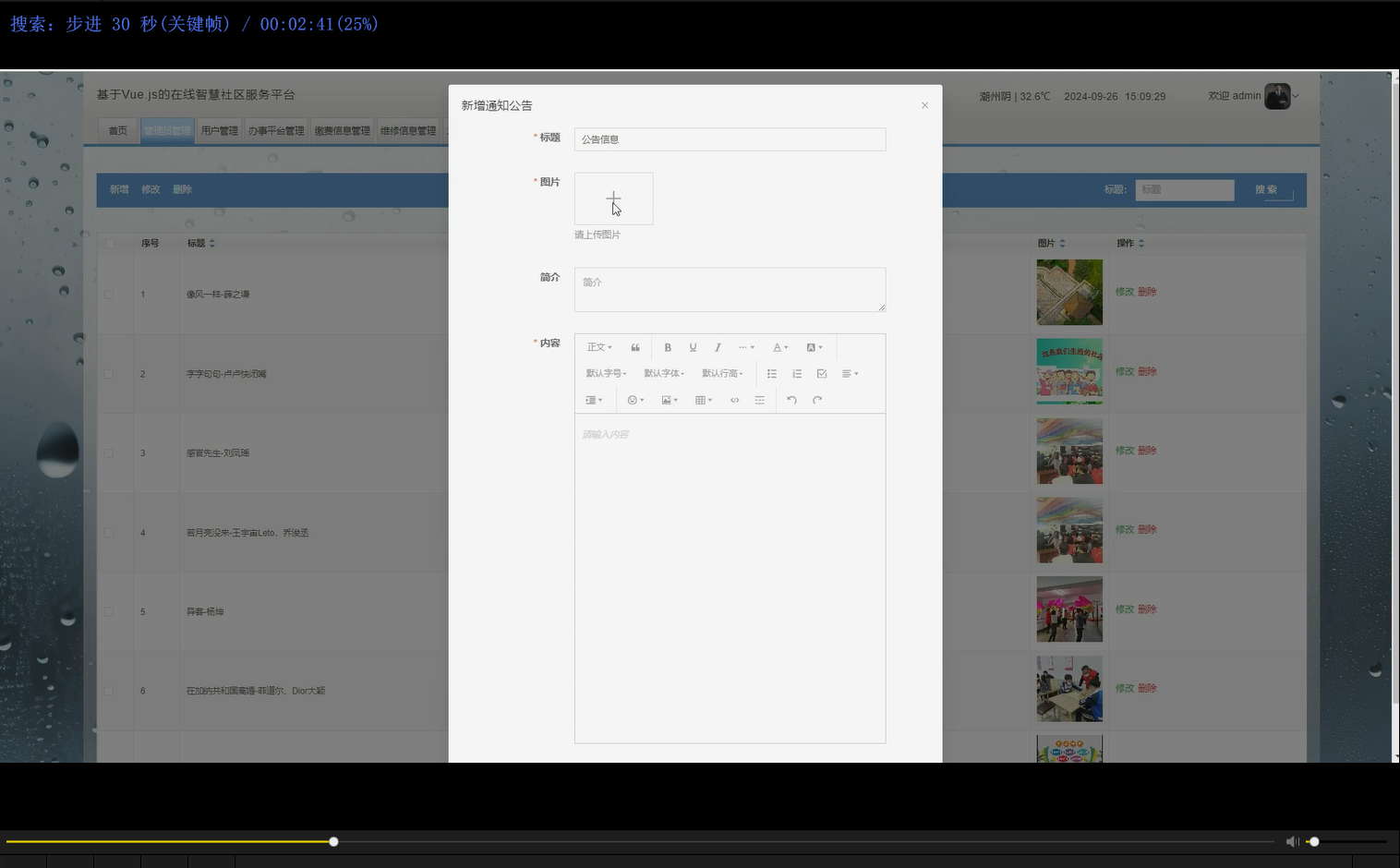Open the indent dropdown
Viewport: 1400px width, 868px height.
point(594,400)
